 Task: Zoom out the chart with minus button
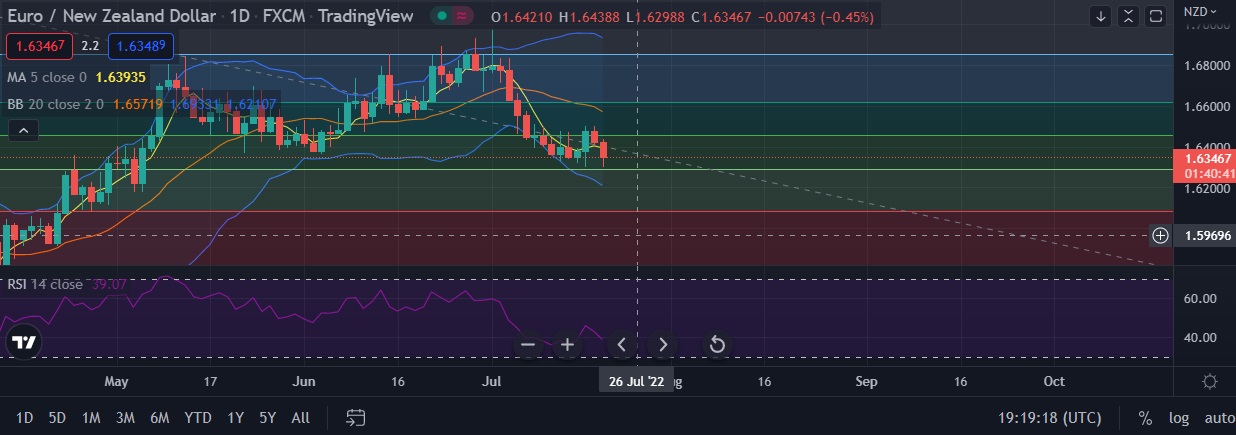529,345
